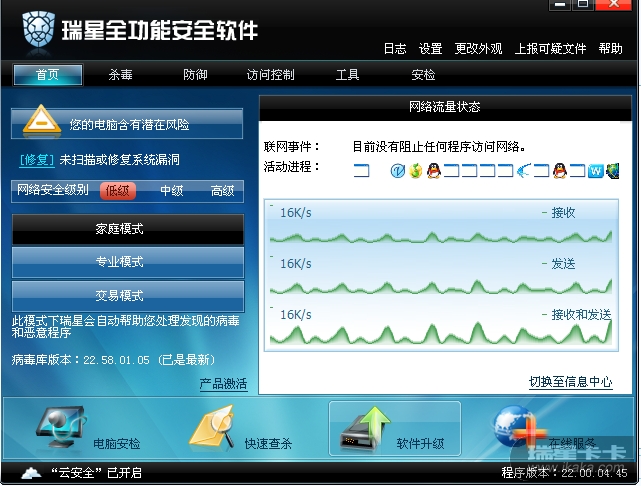641x486 pixels.
Task: Click the 联网事件 label
Action: 291,146
